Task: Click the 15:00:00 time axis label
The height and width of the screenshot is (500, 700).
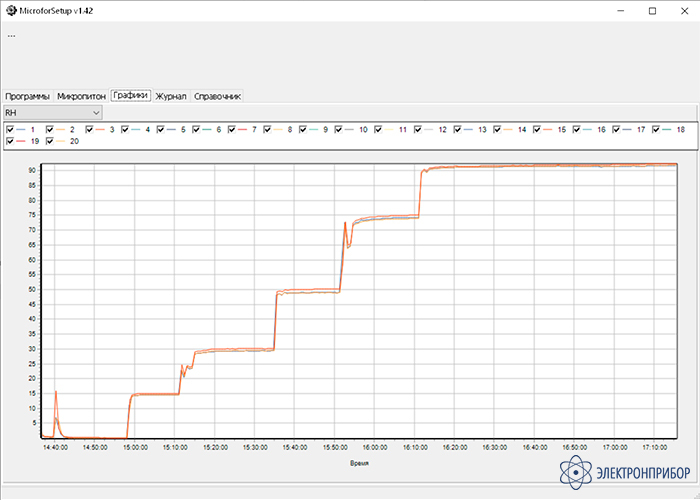Action: click(x=134, y=447)
